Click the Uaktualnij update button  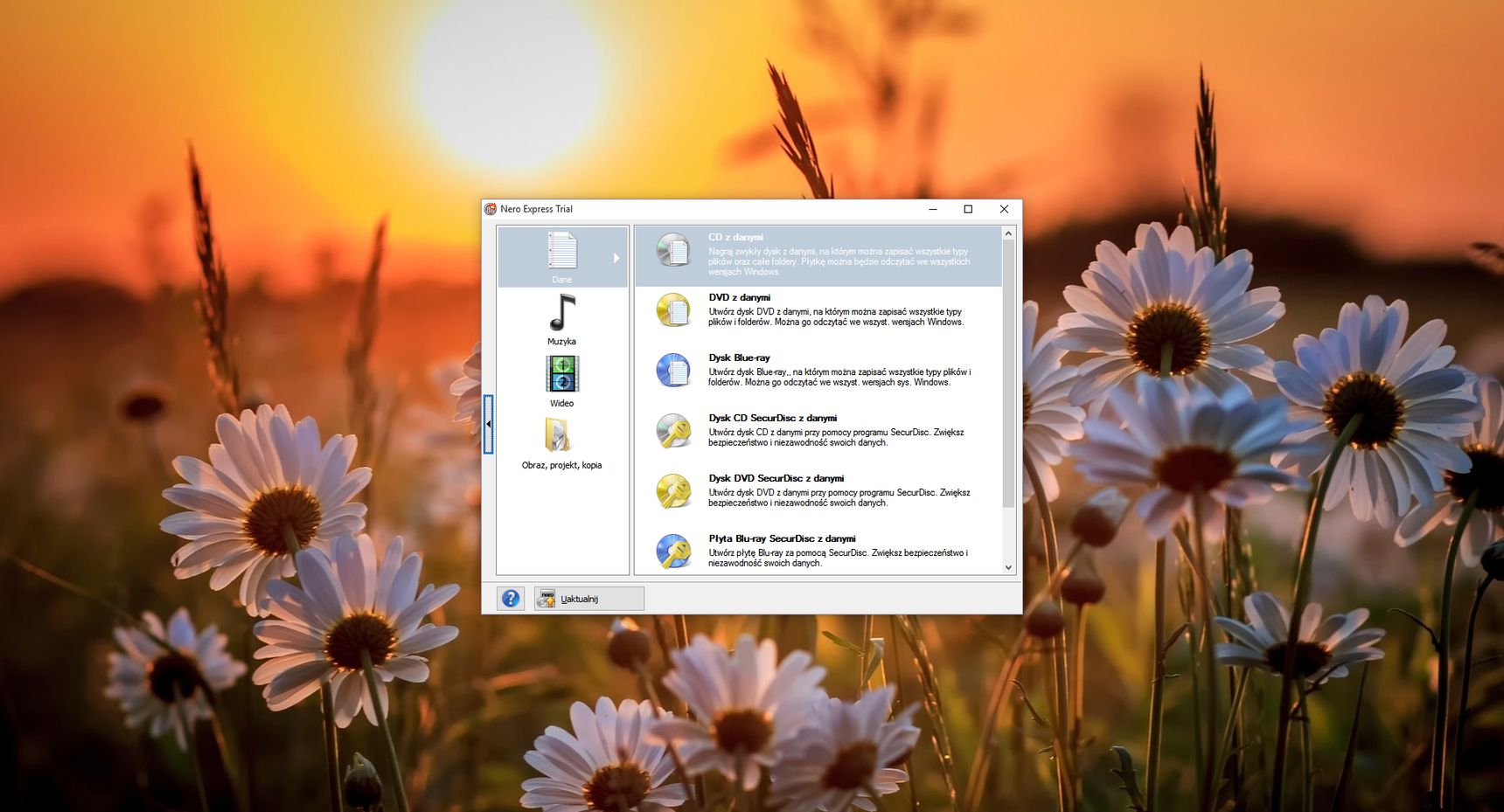pos(589,599)
